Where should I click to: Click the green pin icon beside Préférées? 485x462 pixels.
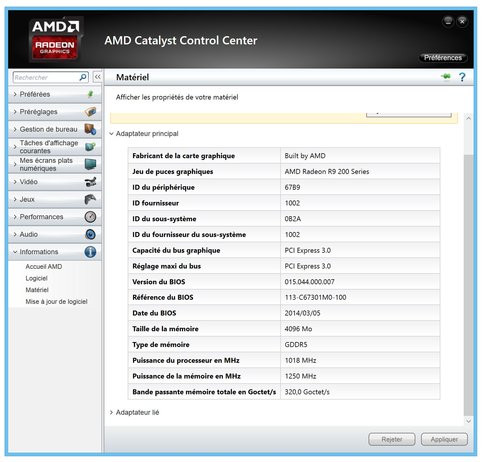coord(90,94)
